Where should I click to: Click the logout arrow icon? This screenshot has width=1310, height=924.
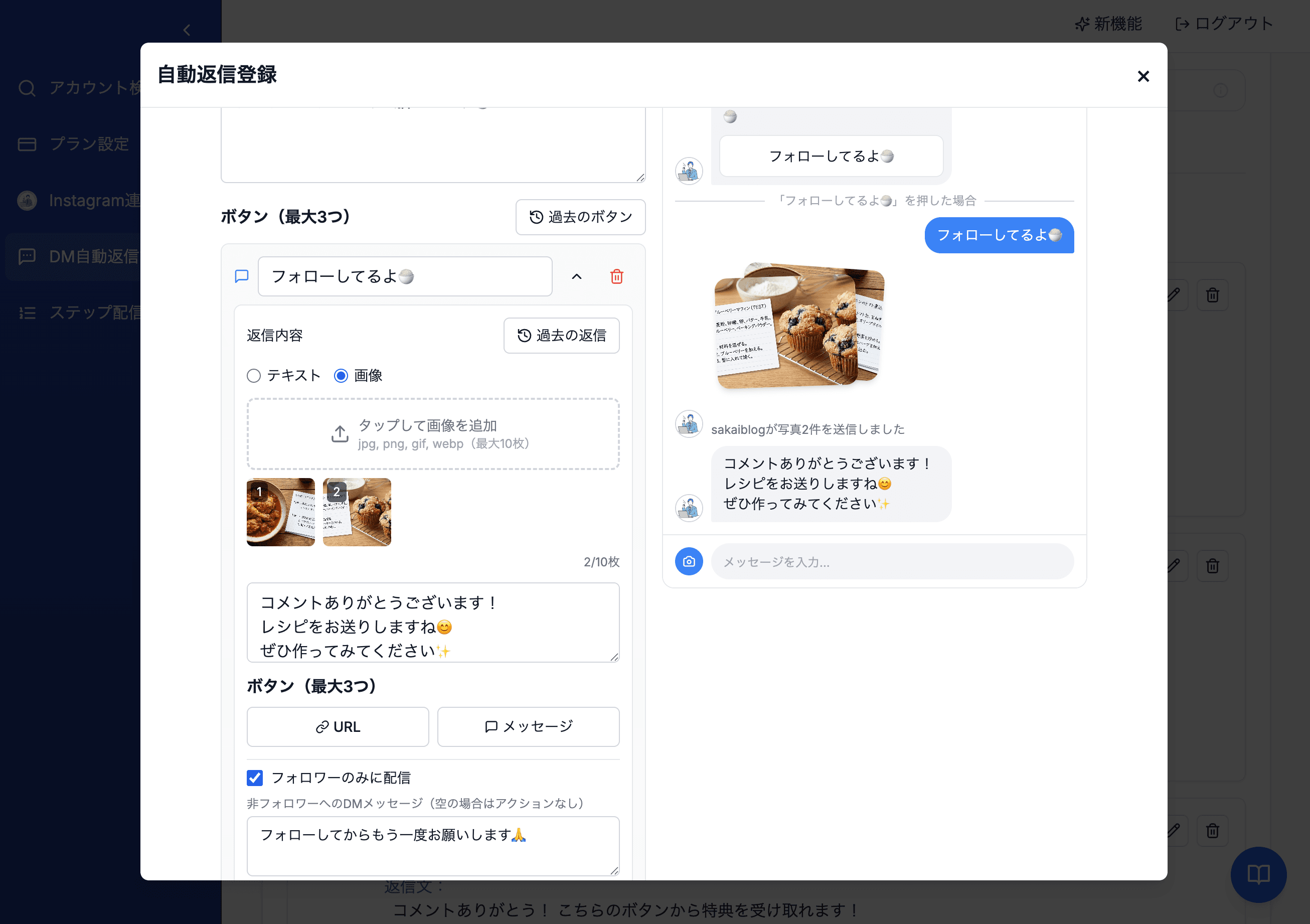point(1182,24)
